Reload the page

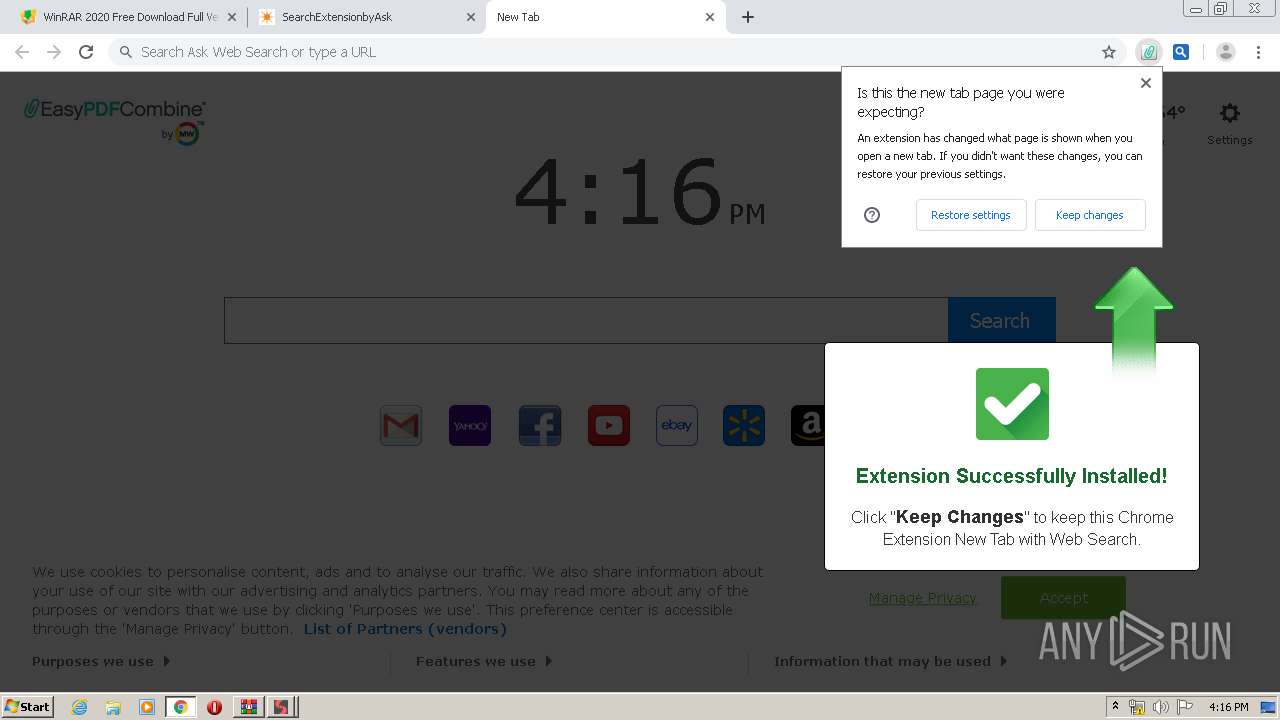(x=86, y=52)
